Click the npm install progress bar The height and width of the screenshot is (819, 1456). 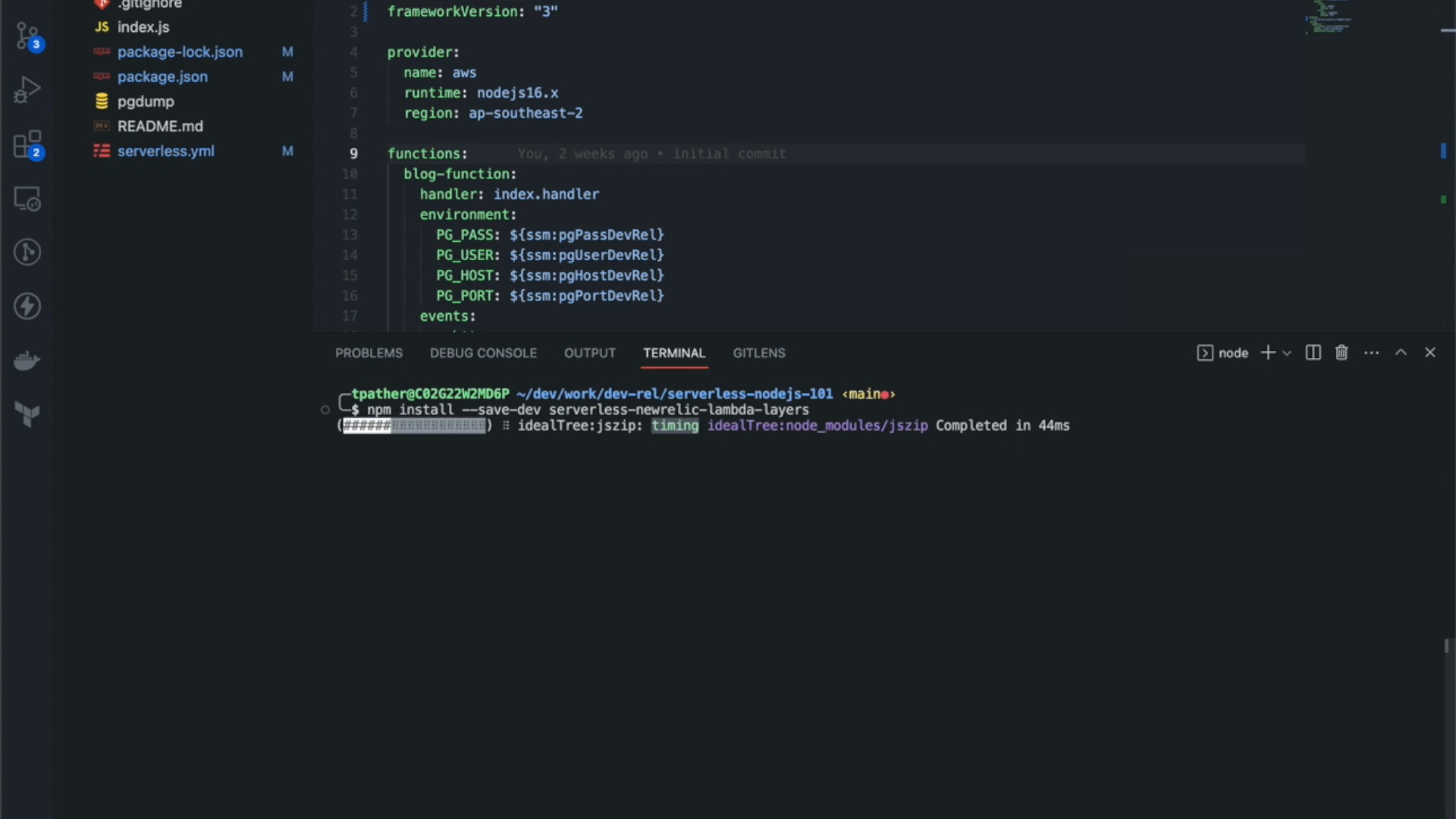[414, 426]
